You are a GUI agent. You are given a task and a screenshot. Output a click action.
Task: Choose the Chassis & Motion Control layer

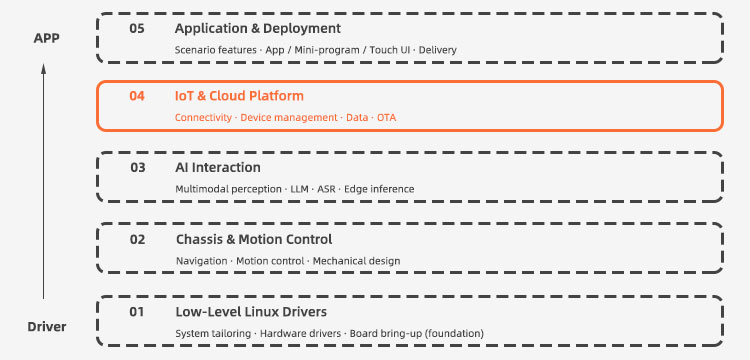(409, 248)
